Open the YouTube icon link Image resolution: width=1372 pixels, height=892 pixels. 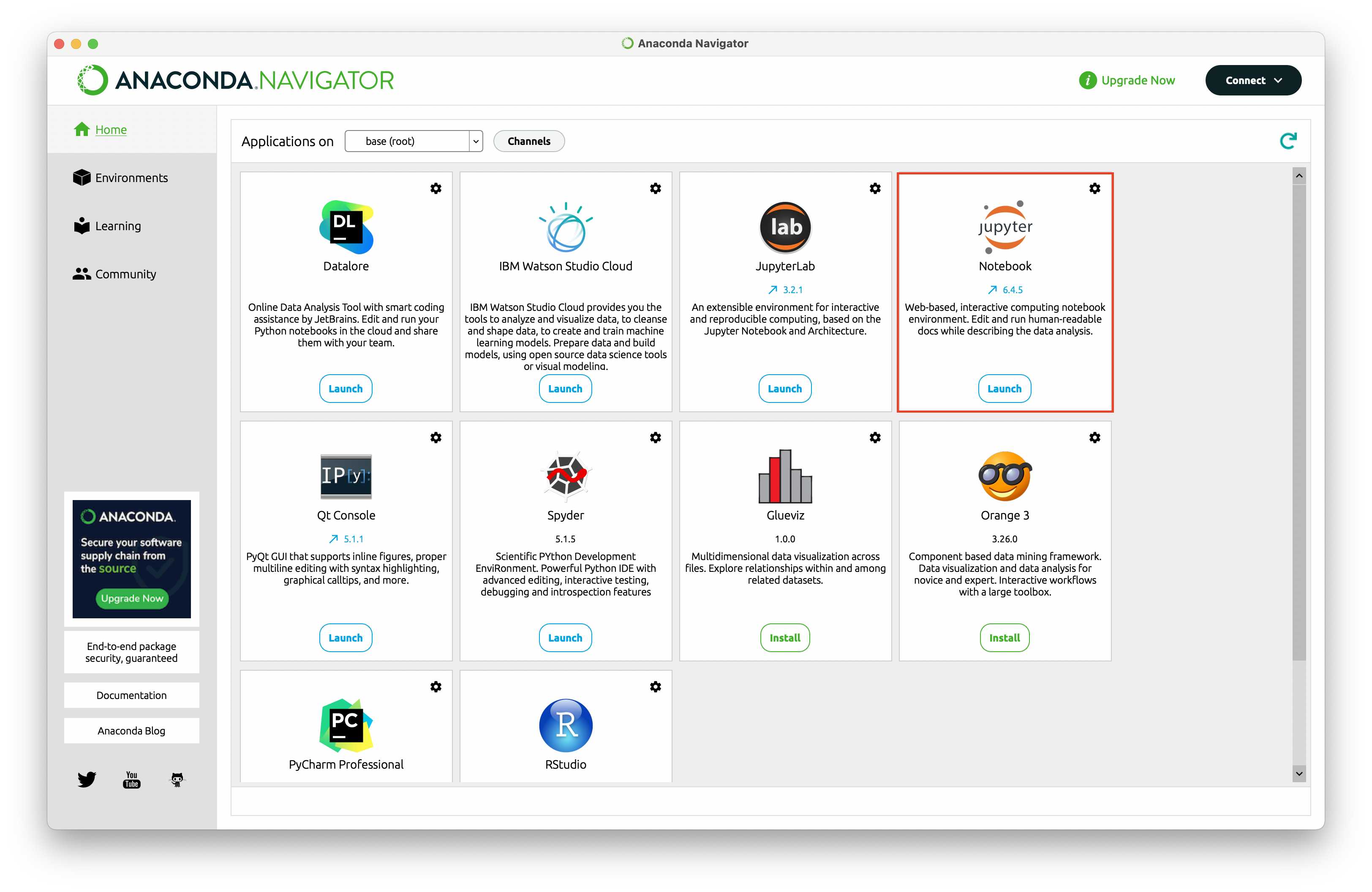(131, 779)
